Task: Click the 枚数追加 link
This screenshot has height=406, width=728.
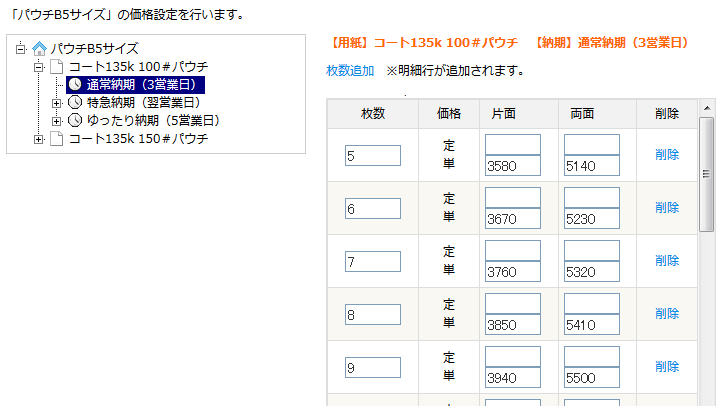Action: [x=350, y=71]
